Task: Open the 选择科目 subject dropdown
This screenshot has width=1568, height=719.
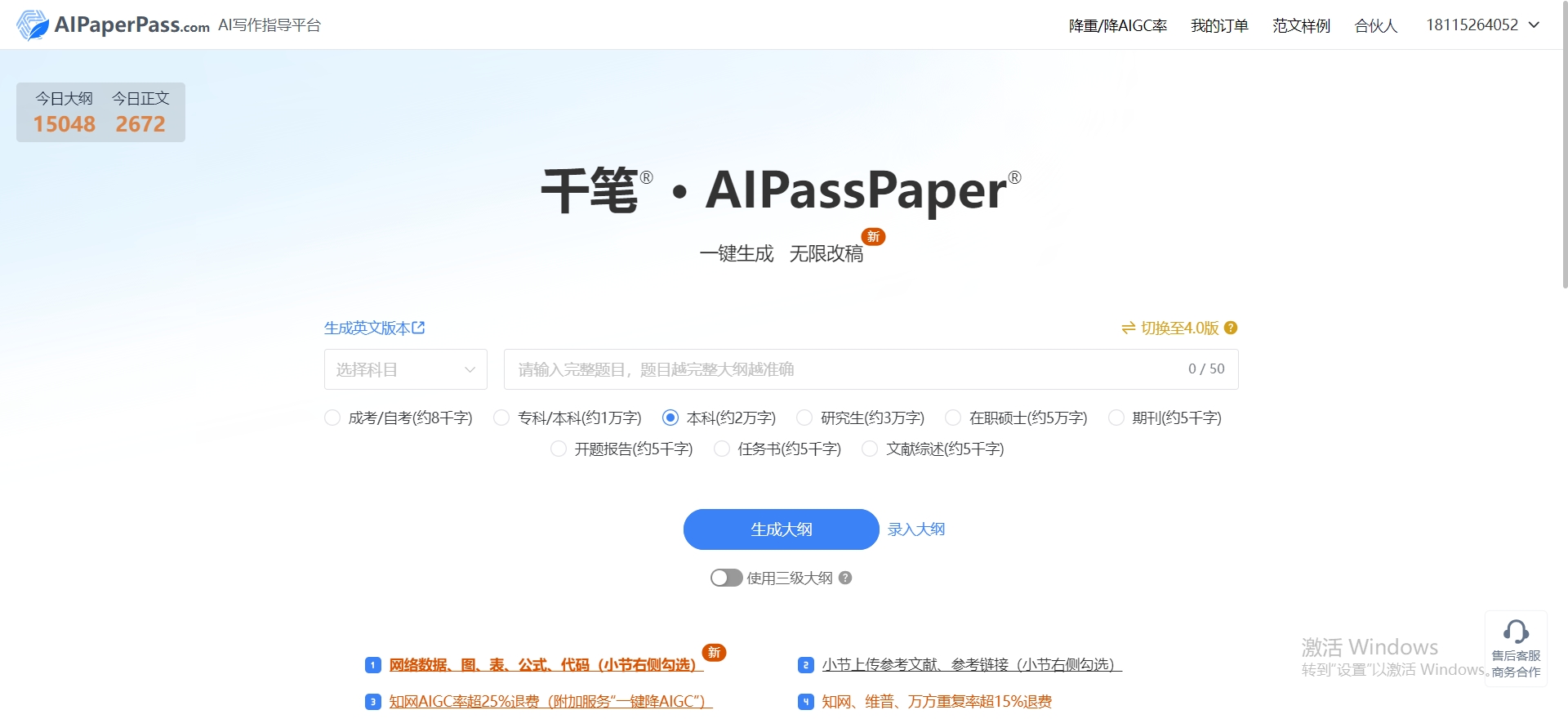Action: pyautogui.click(x=406, y=369)
